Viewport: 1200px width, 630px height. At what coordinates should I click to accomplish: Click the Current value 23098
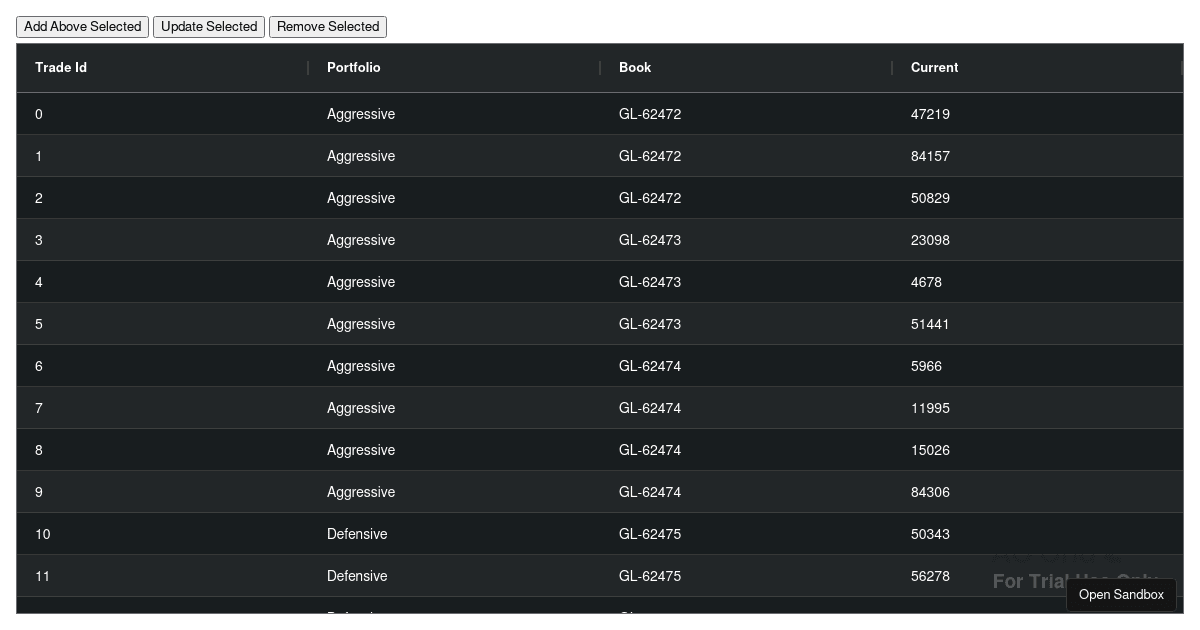tap(930, 240)
